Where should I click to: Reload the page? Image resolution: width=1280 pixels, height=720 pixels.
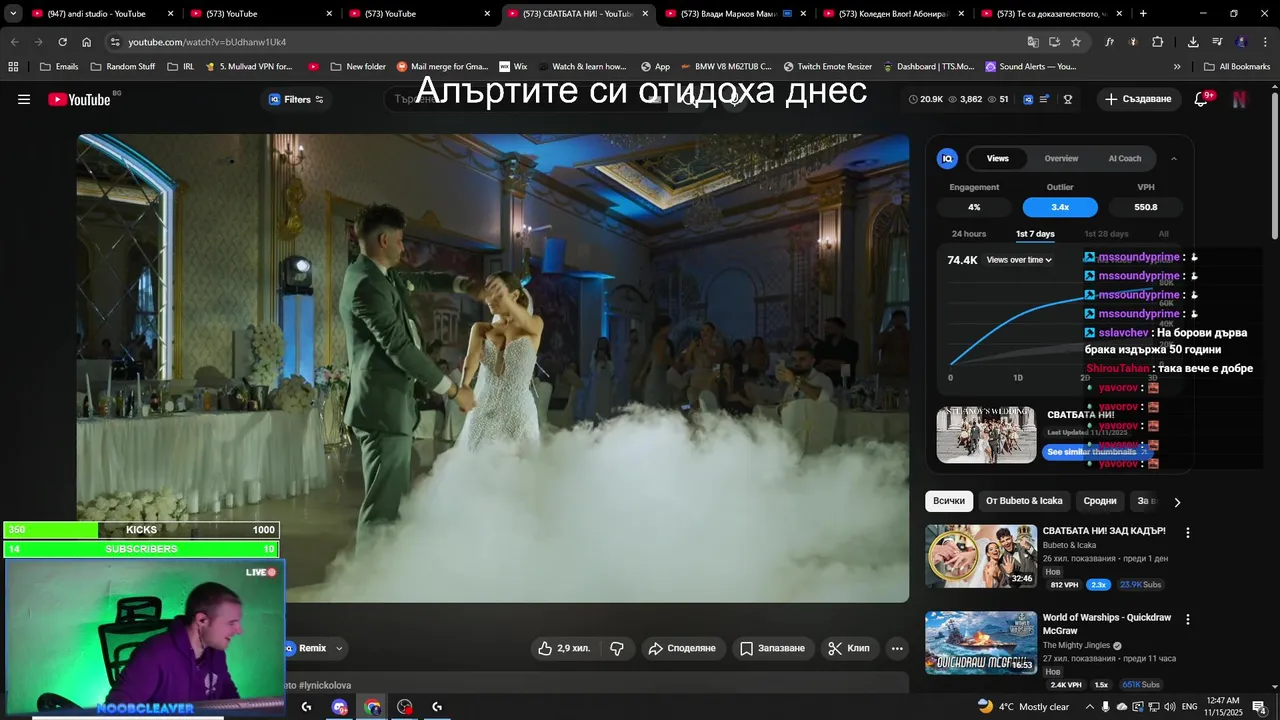point(62,42)
